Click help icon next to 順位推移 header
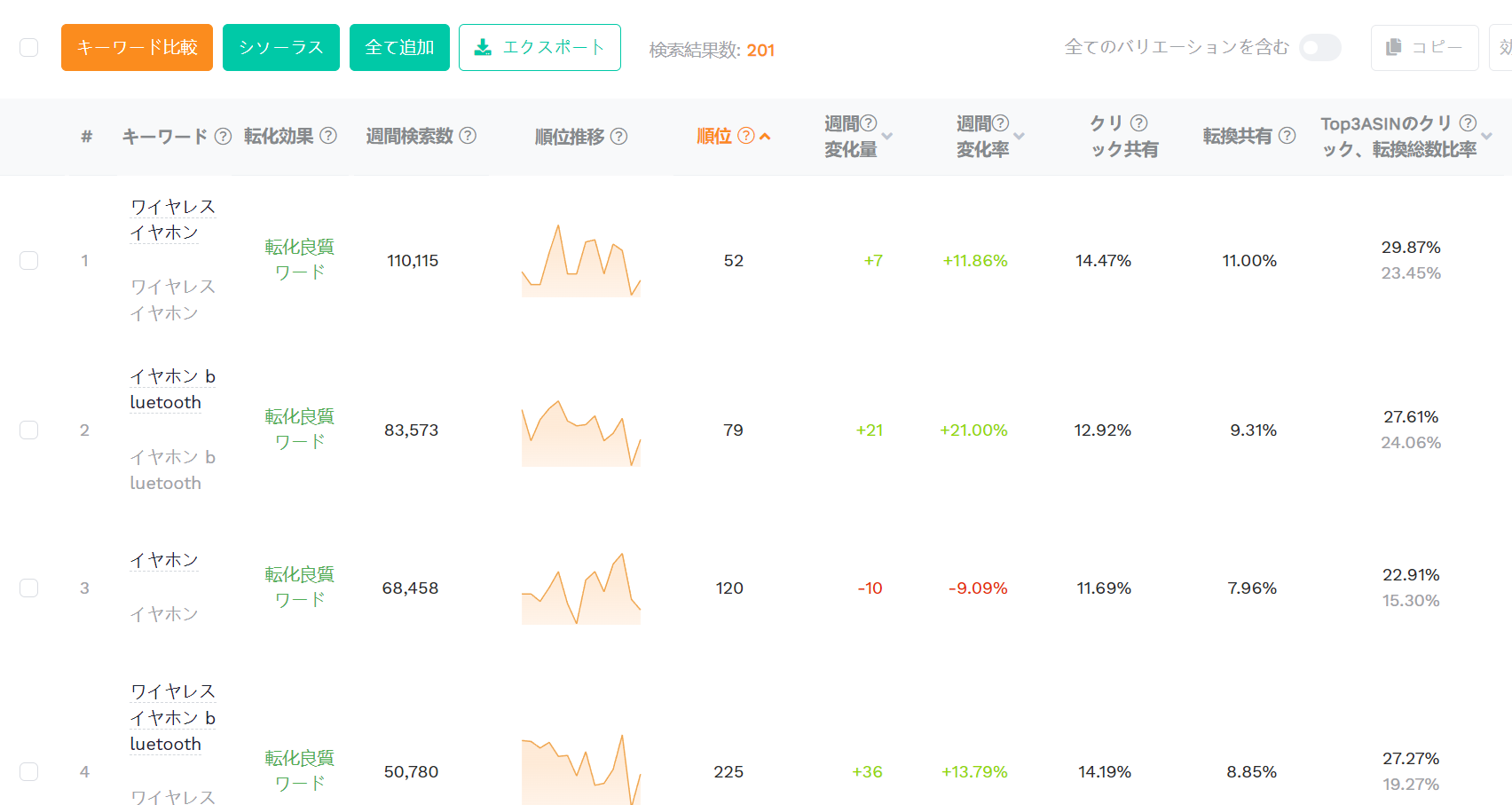 click(619, 137)
